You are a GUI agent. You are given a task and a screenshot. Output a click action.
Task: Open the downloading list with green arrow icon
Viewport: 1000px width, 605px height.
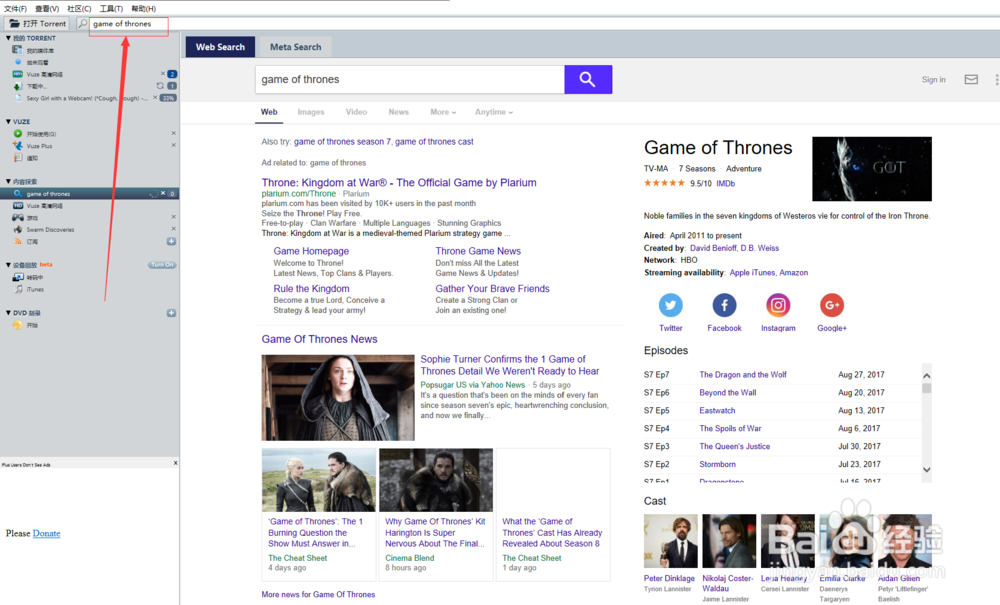(30, 86)
